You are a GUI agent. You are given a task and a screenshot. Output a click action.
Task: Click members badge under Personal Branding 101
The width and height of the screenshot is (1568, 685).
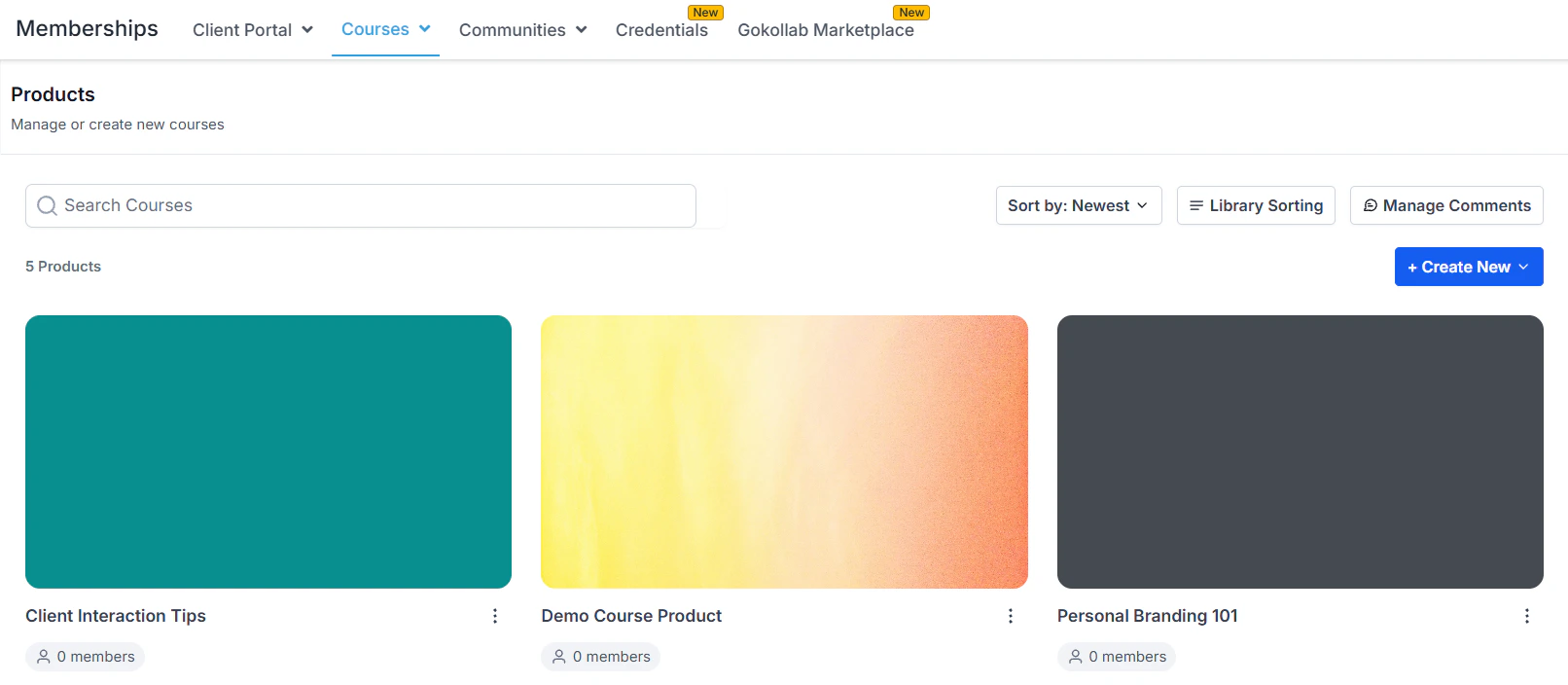pos(1117,657)
